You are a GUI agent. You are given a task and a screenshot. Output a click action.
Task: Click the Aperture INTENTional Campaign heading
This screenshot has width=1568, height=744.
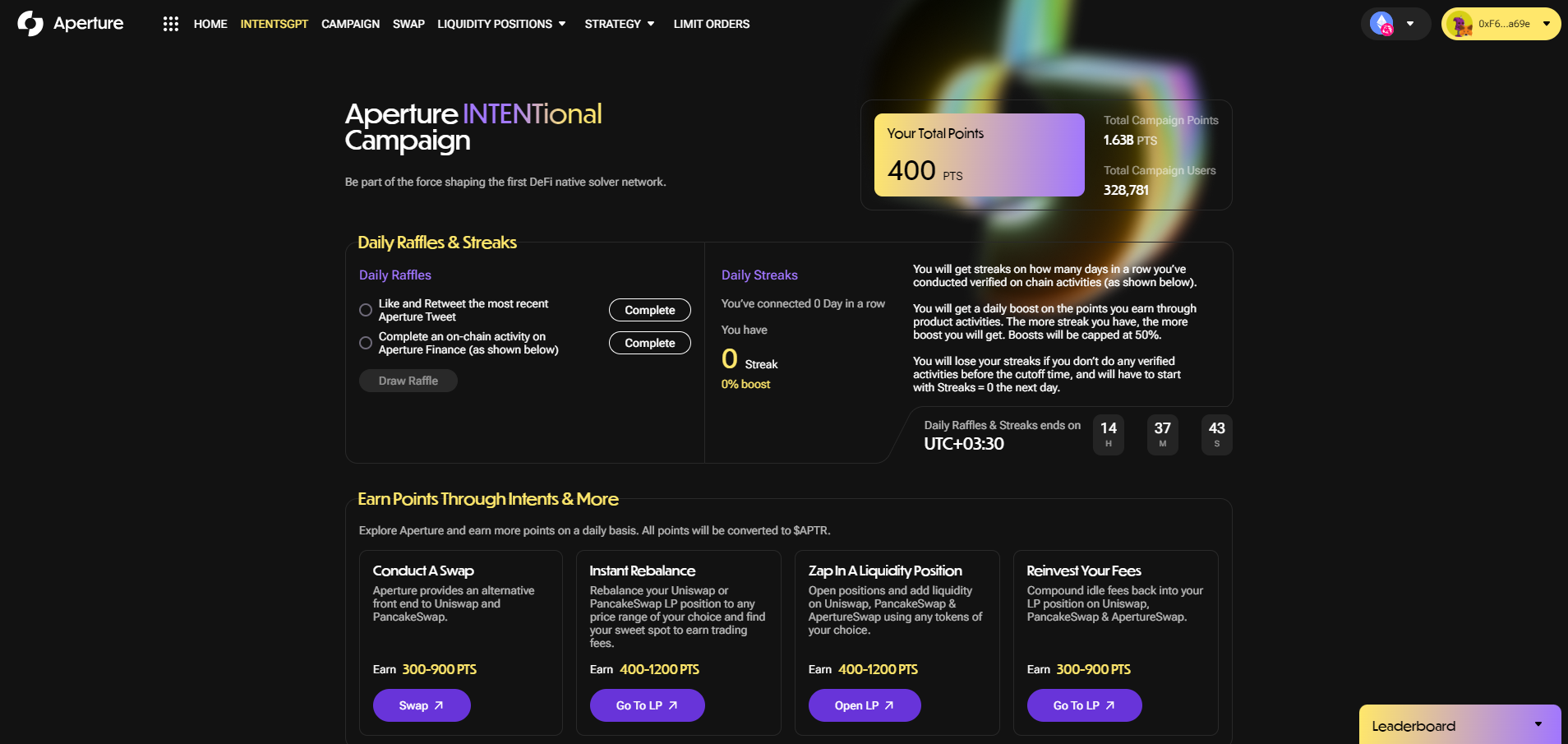click(x=473, y=127)
